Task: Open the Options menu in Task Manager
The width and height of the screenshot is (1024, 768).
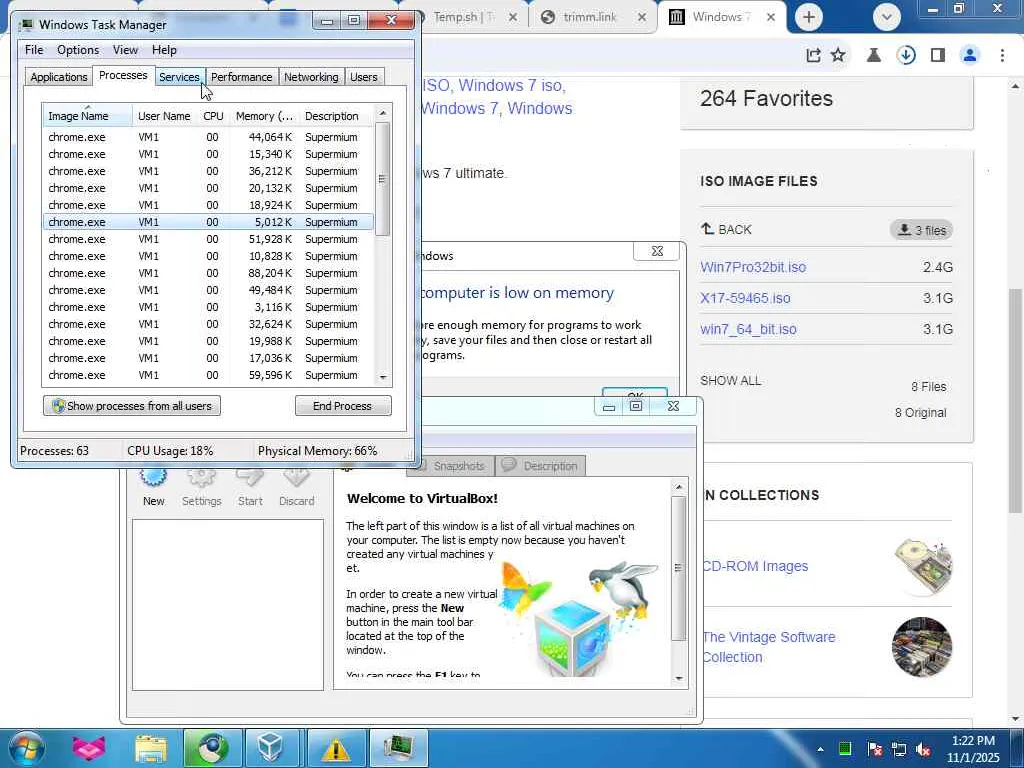Action: [x=78, y=50]
